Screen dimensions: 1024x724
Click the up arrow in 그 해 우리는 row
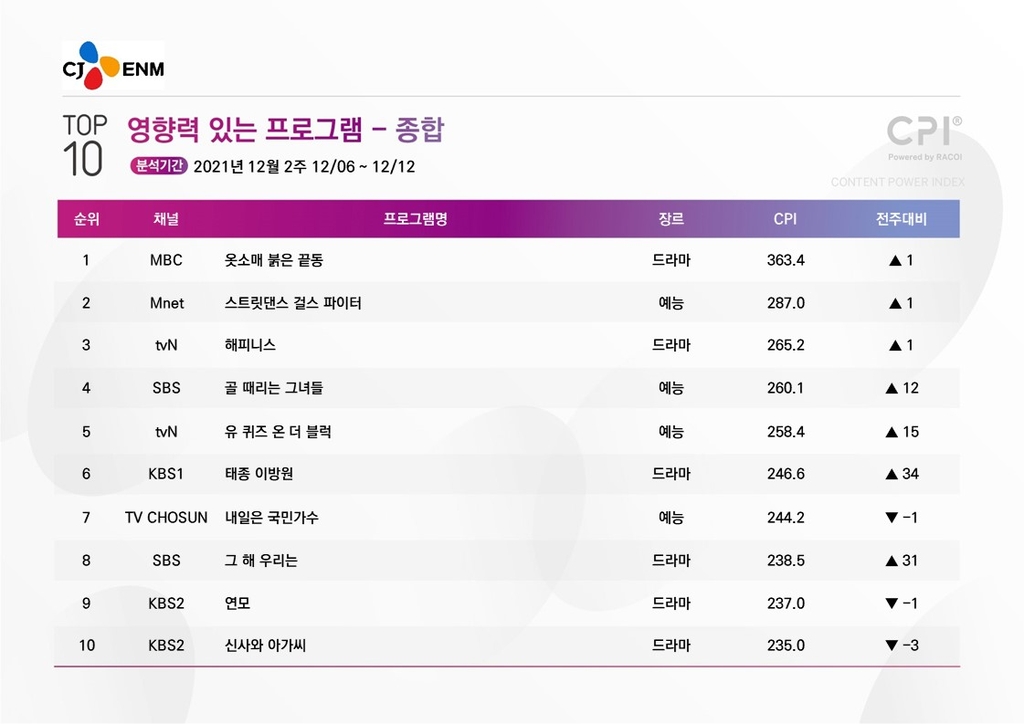pos(890,561)
